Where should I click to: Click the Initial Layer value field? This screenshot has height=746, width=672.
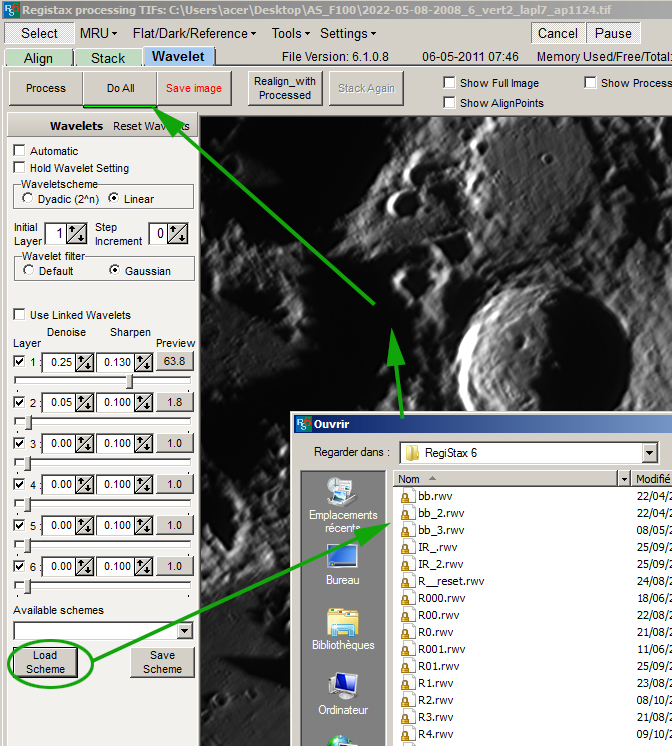coord(56,234)
